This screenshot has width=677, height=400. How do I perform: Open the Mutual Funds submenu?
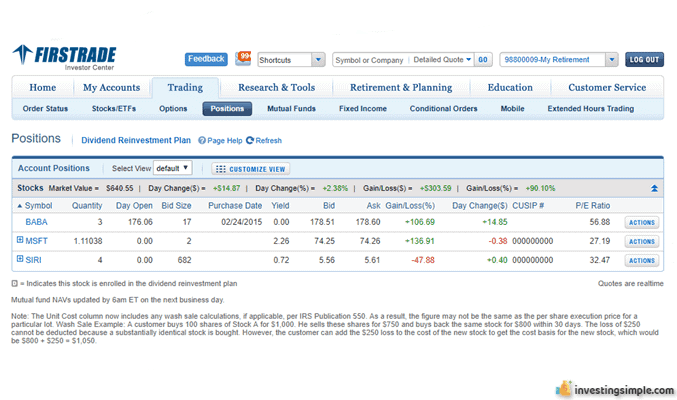291,109
